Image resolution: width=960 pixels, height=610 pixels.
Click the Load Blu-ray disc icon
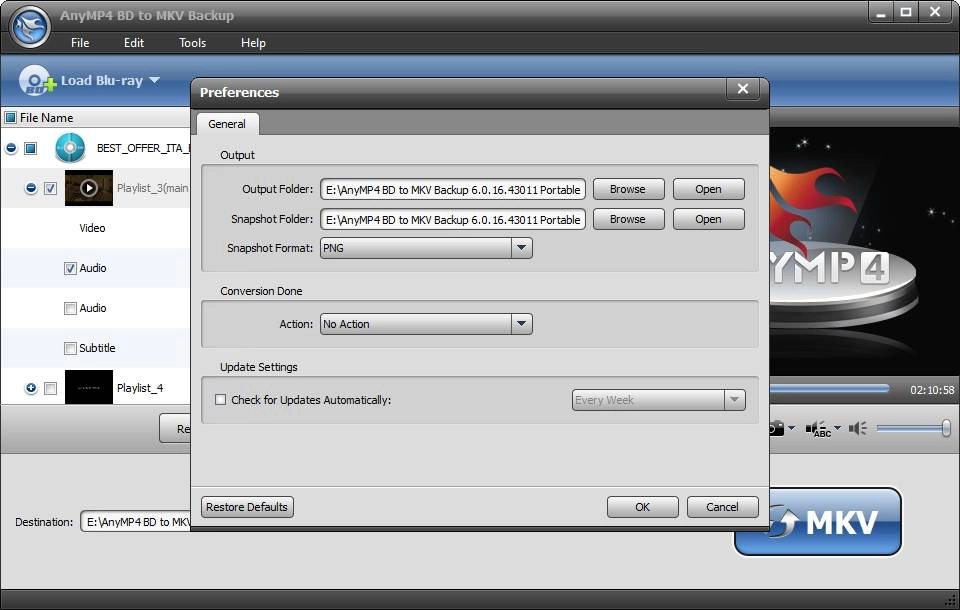click(37, 80)
